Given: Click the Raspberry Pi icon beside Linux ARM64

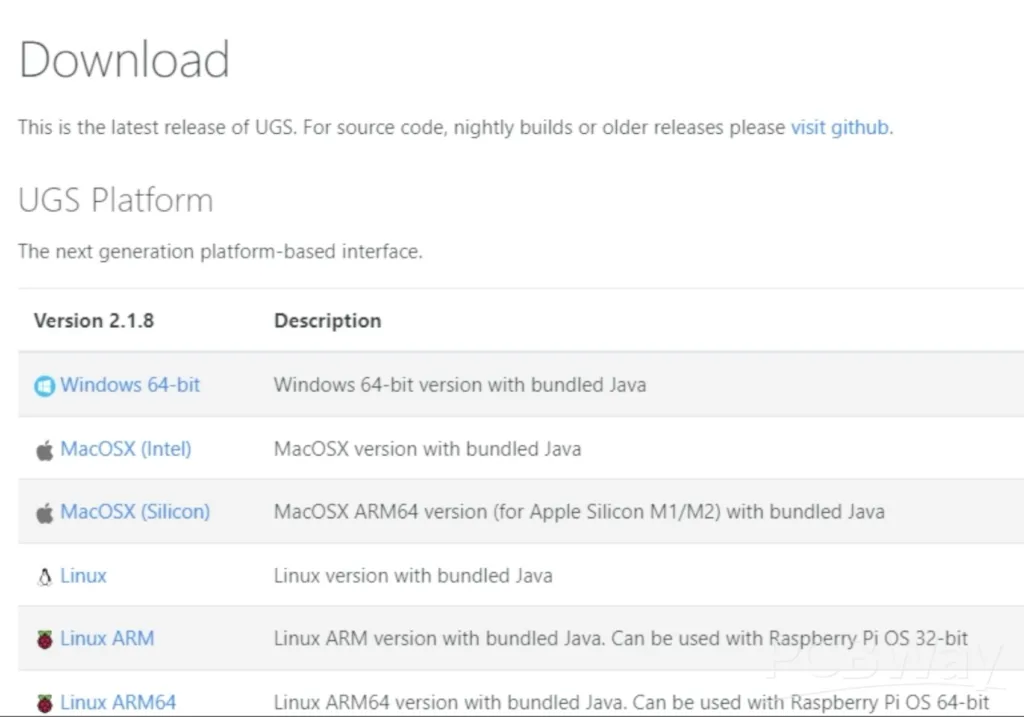Looking at the screenshot, I should [x=44, y=703].
